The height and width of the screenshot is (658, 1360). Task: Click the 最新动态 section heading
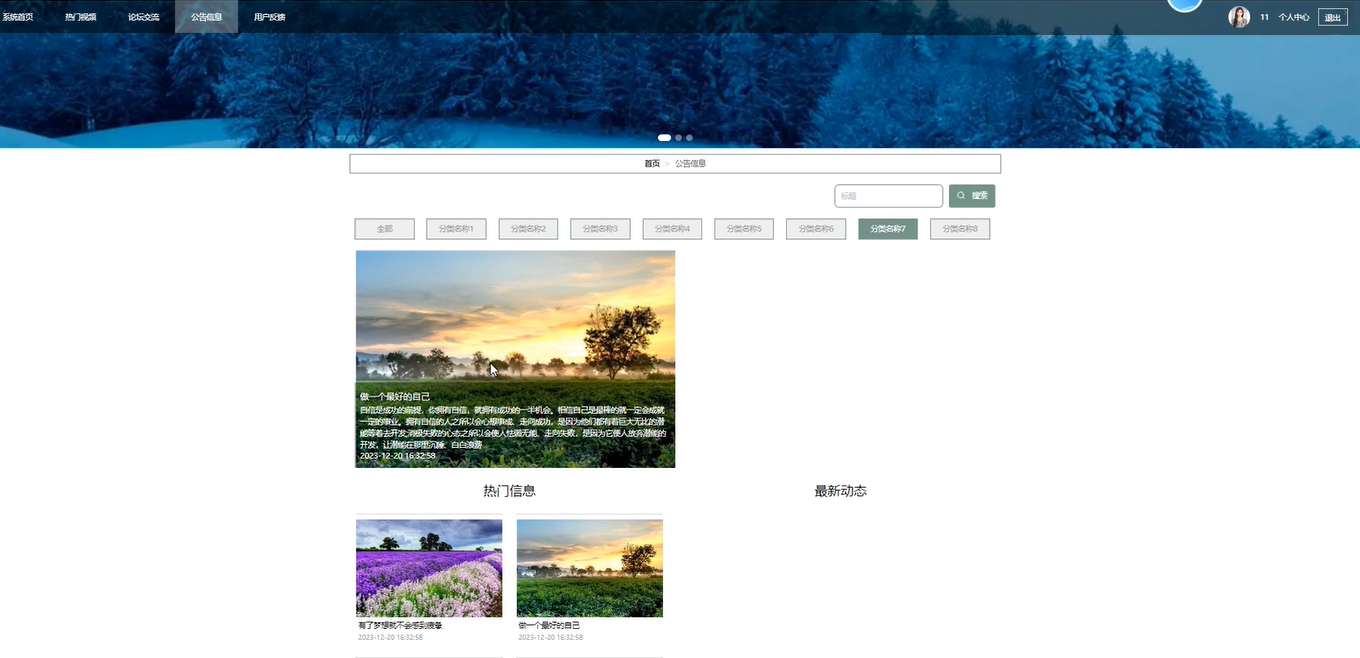point(840,491)
